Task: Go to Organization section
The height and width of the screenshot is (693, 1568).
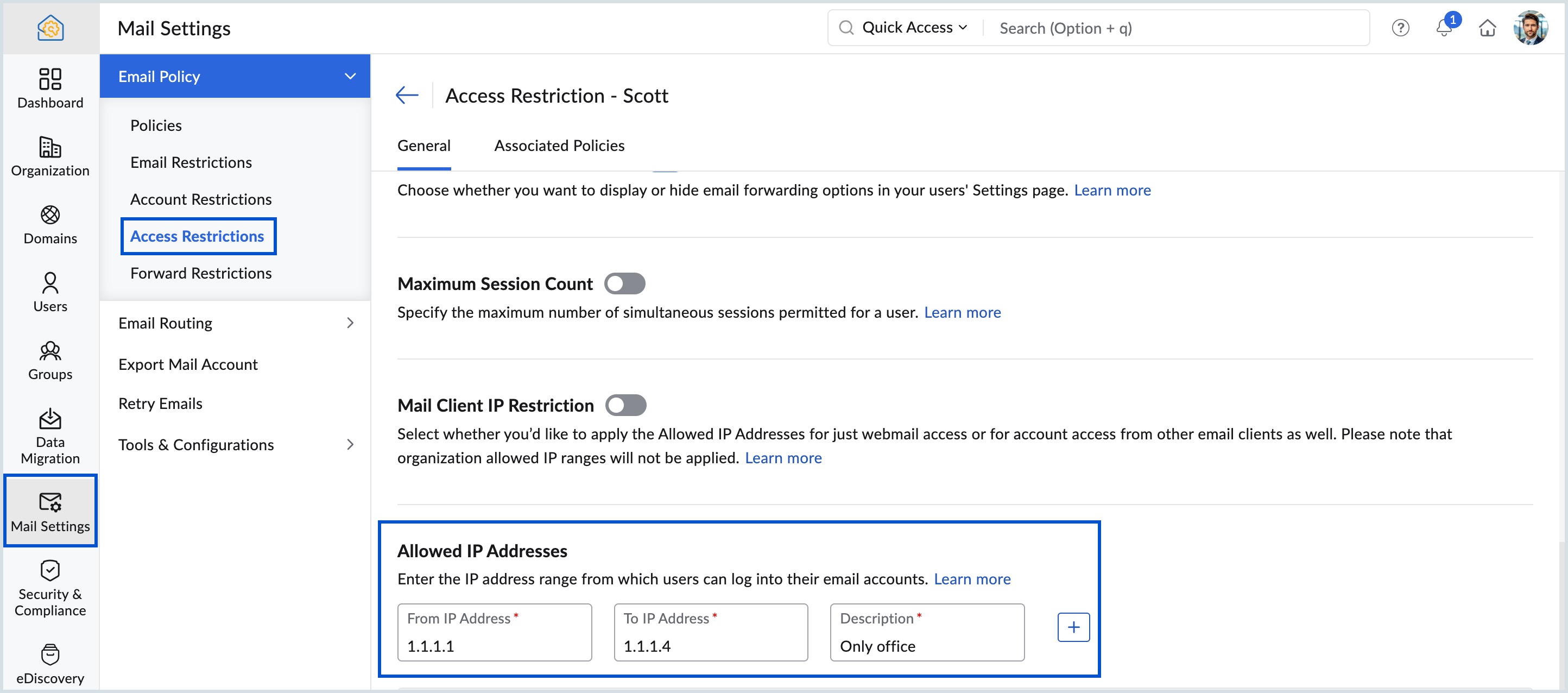Action: (x=50, y=156)
